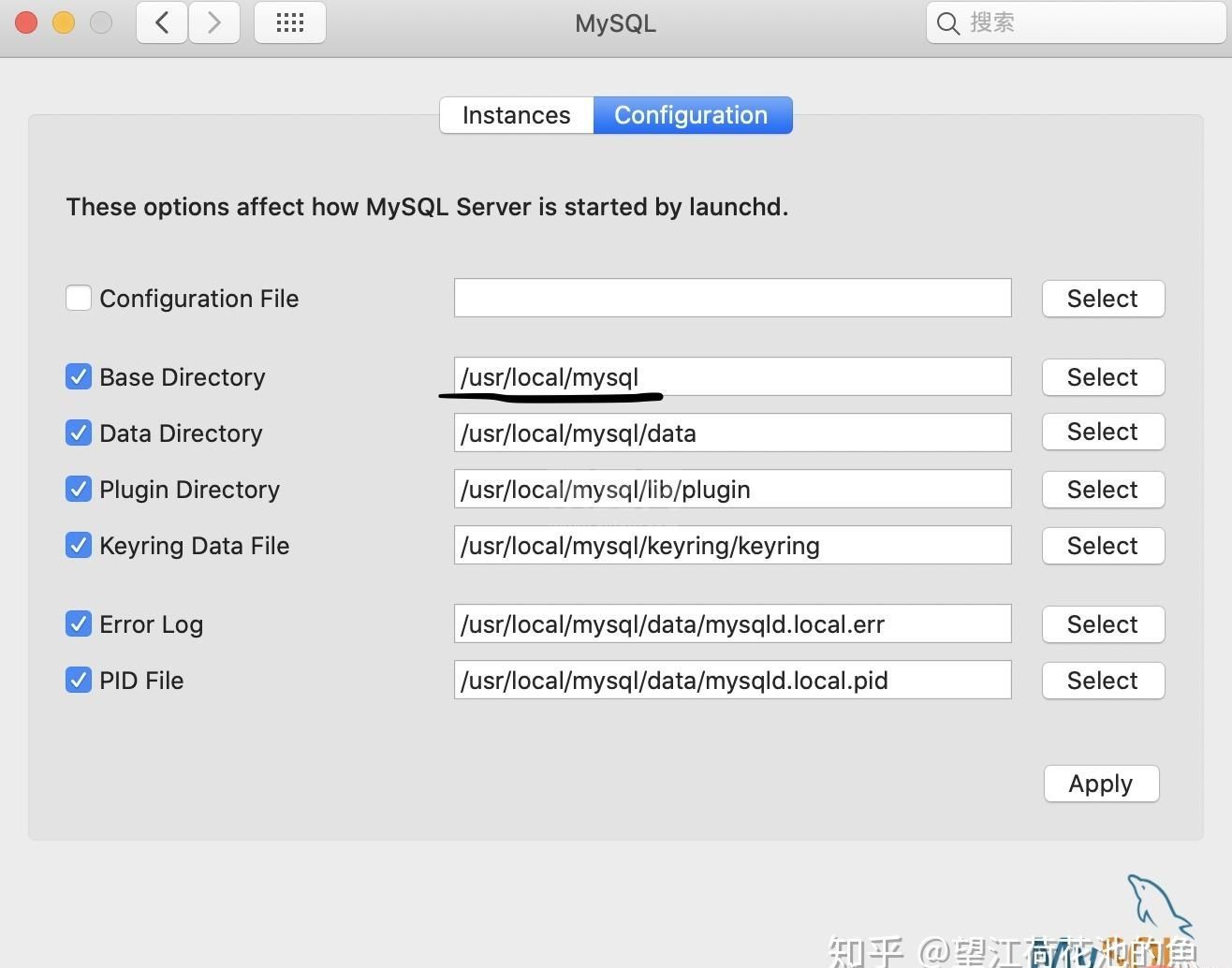Click Select for Data Directory

click(x=1103, y=432)
